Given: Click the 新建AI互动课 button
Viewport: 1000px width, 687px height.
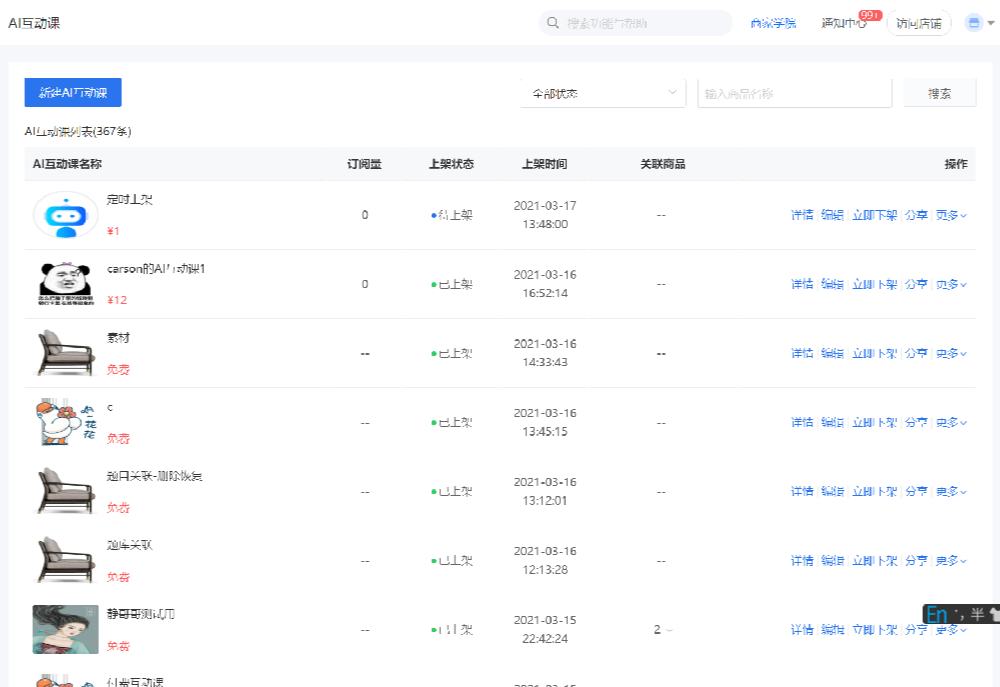Looking at the screenshot, I should [x=73, y=93].
